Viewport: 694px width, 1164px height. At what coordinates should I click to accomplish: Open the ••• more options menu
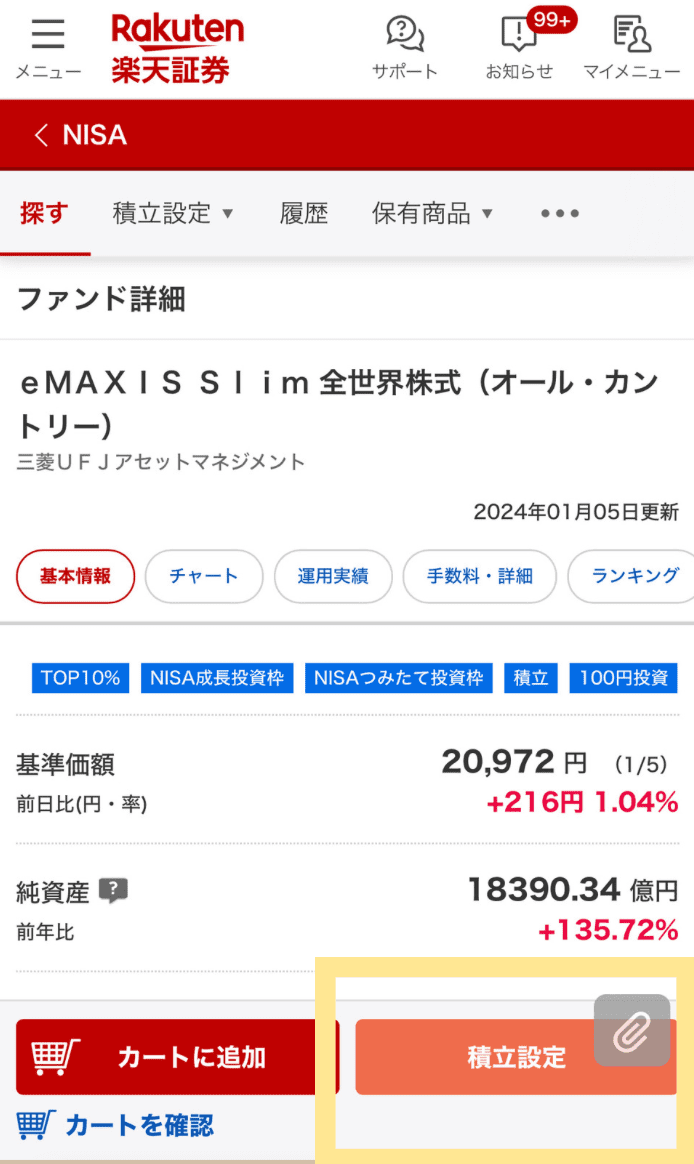[x=558, y=213]
